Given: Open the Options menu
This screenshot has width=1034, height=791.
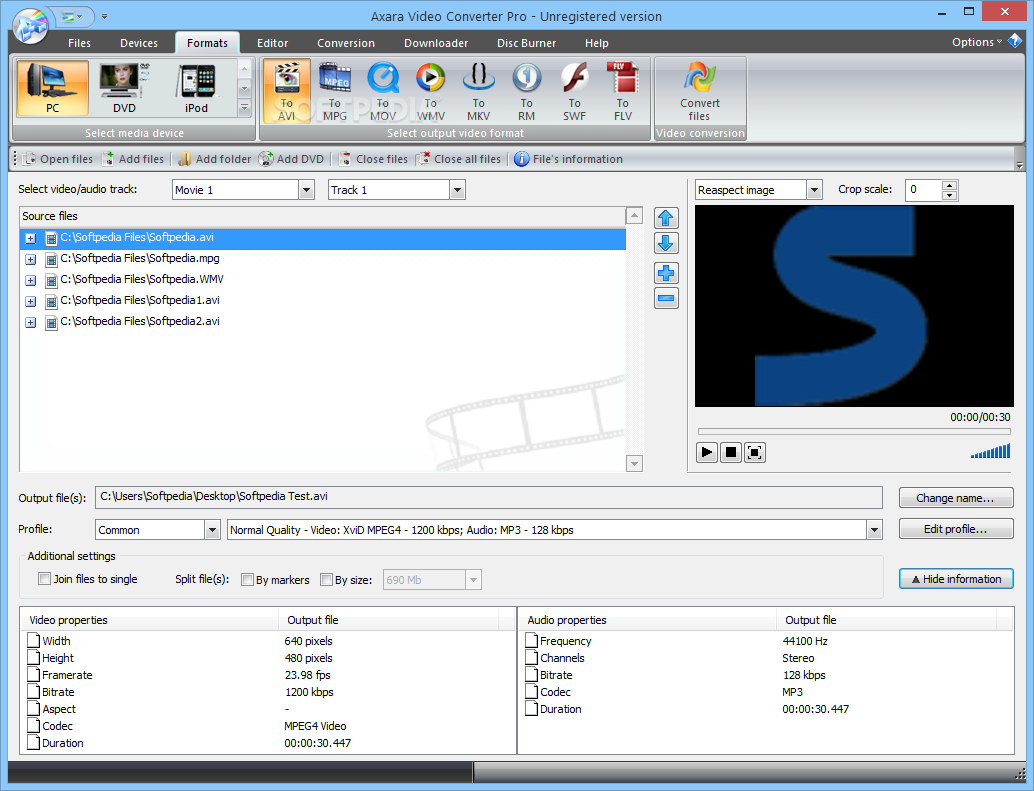Looking at the screenshot, I should tap(977, 42).
